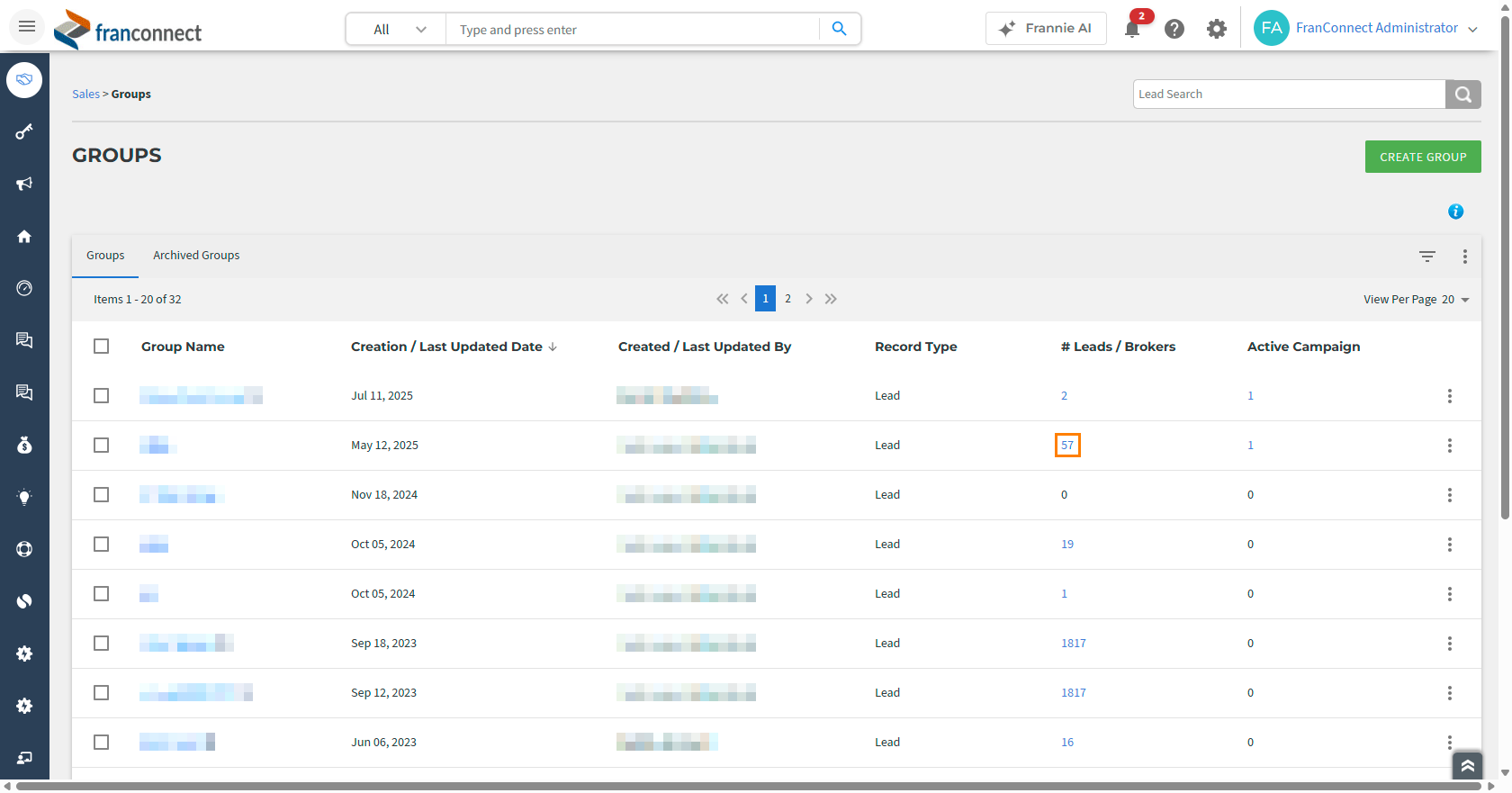This screenshot has width=1512, height=793.
Task: Open the home icon in sidebar
Action: (24, 236)
